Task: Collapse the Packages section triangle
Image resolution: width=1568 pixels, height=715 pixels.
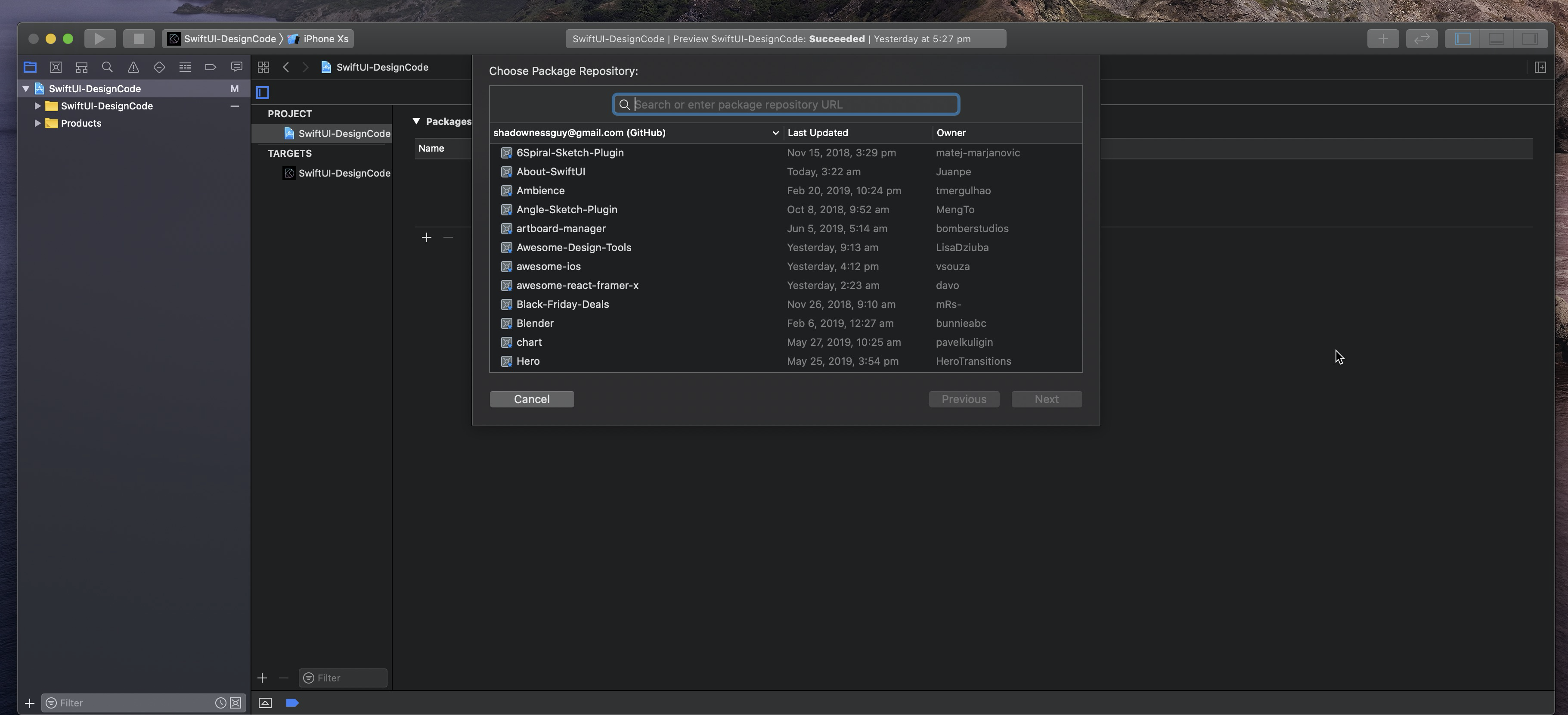Action: 416,121
